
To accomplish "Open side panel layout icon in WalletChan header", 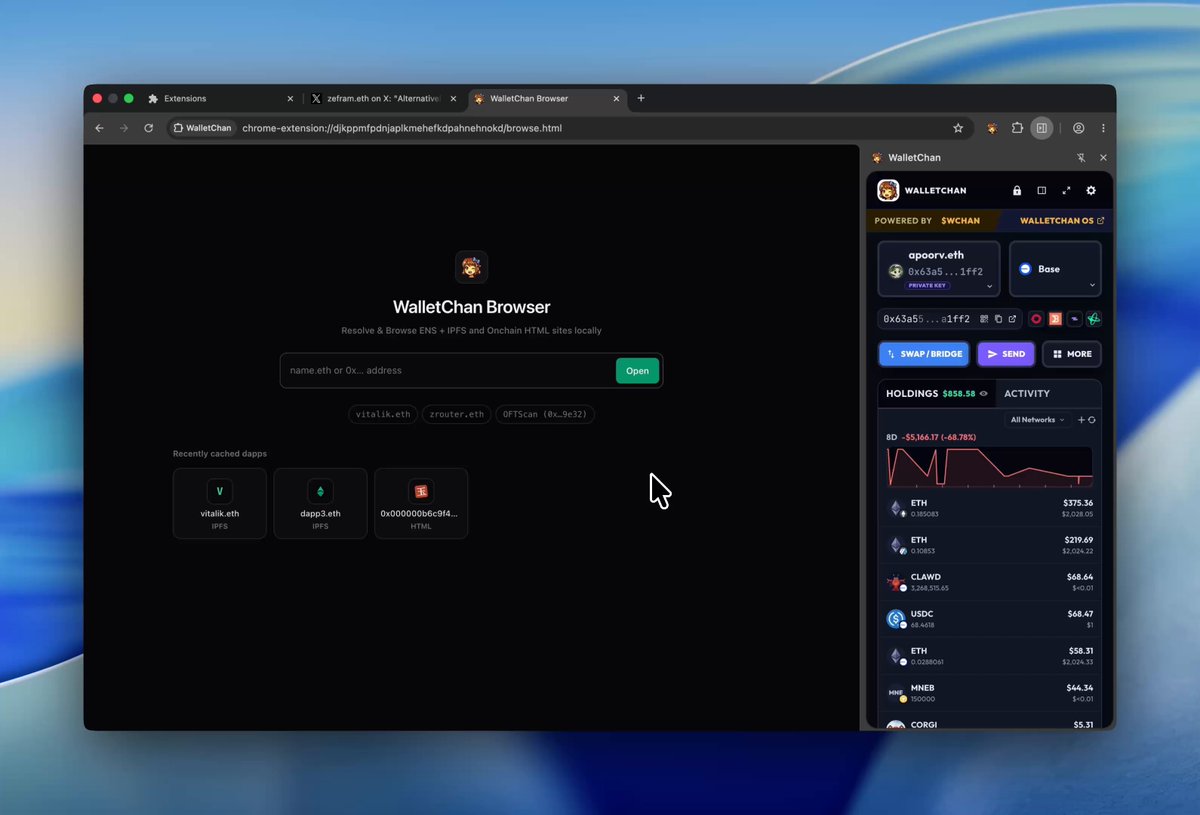I will pyautogui.click(x=1041, y=191).
